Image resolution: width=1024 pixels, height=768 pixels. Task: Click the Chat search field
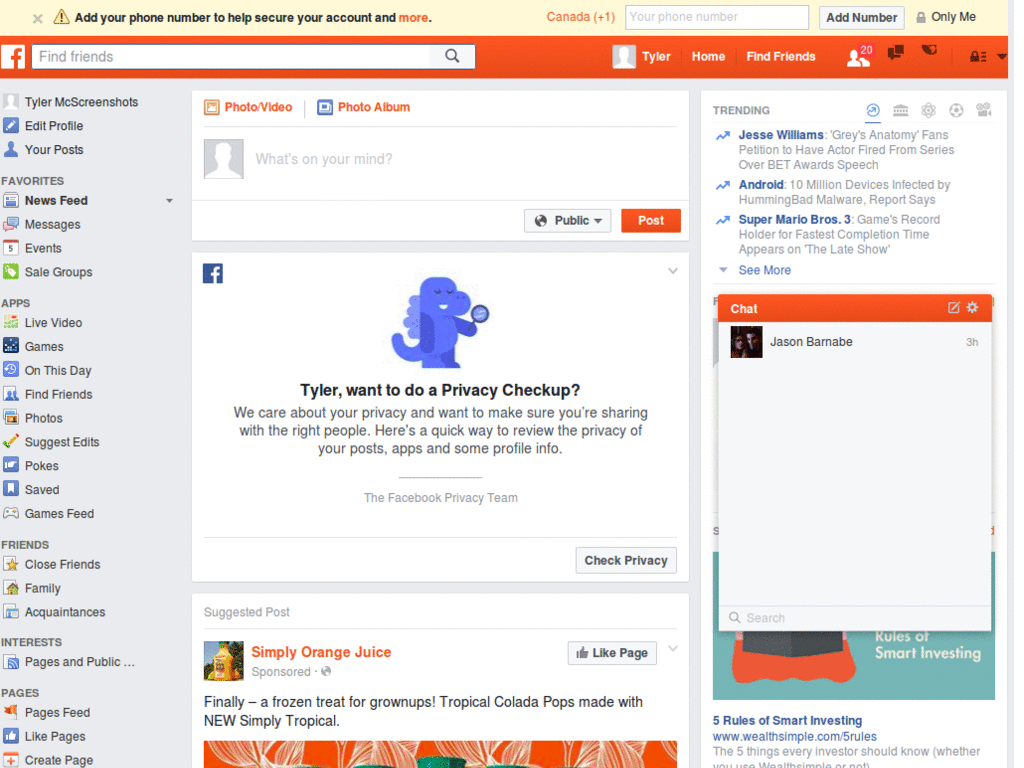pos(854,618)
